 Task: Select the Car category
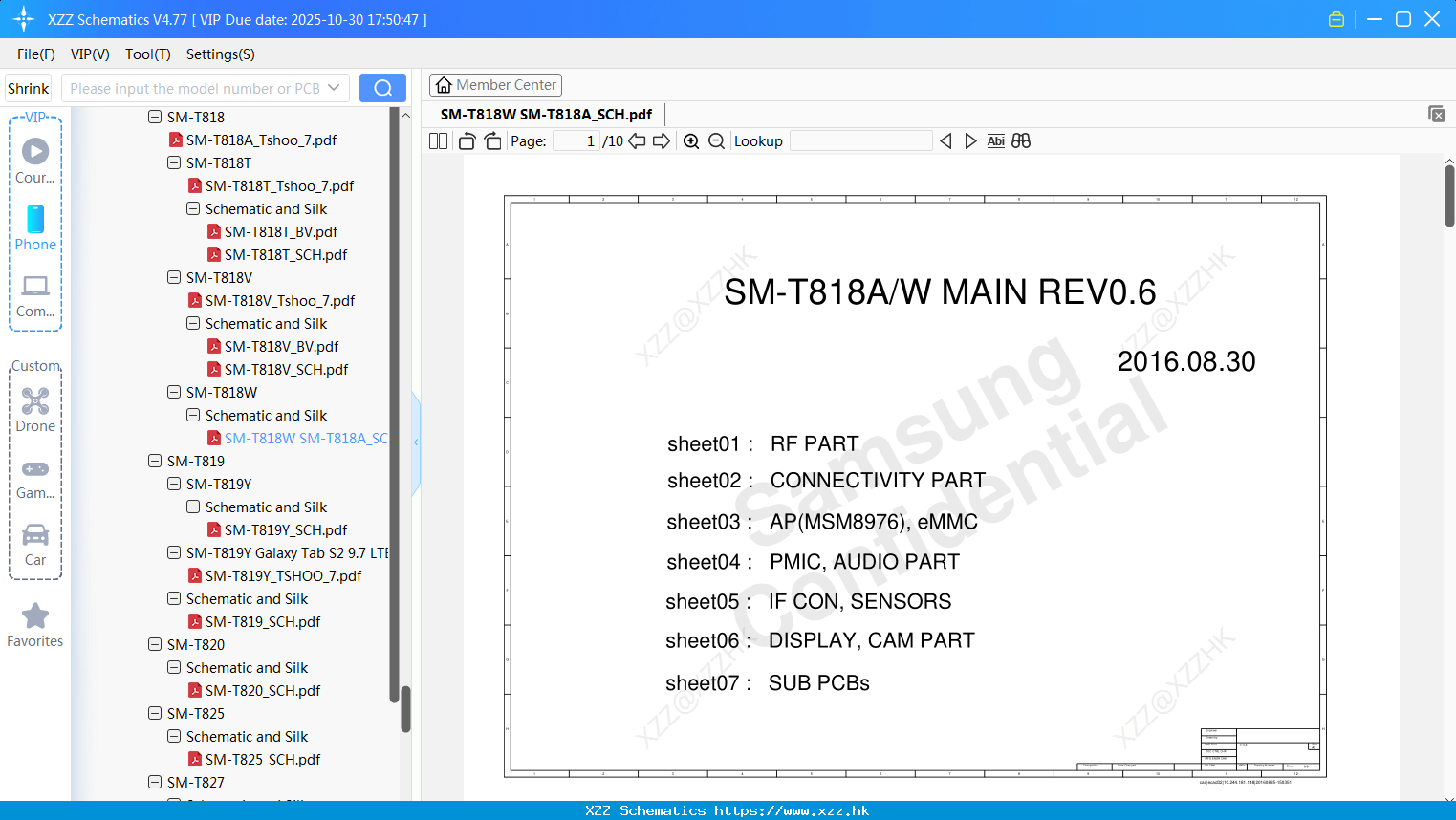pyautogui.click(x=35, y=545)
